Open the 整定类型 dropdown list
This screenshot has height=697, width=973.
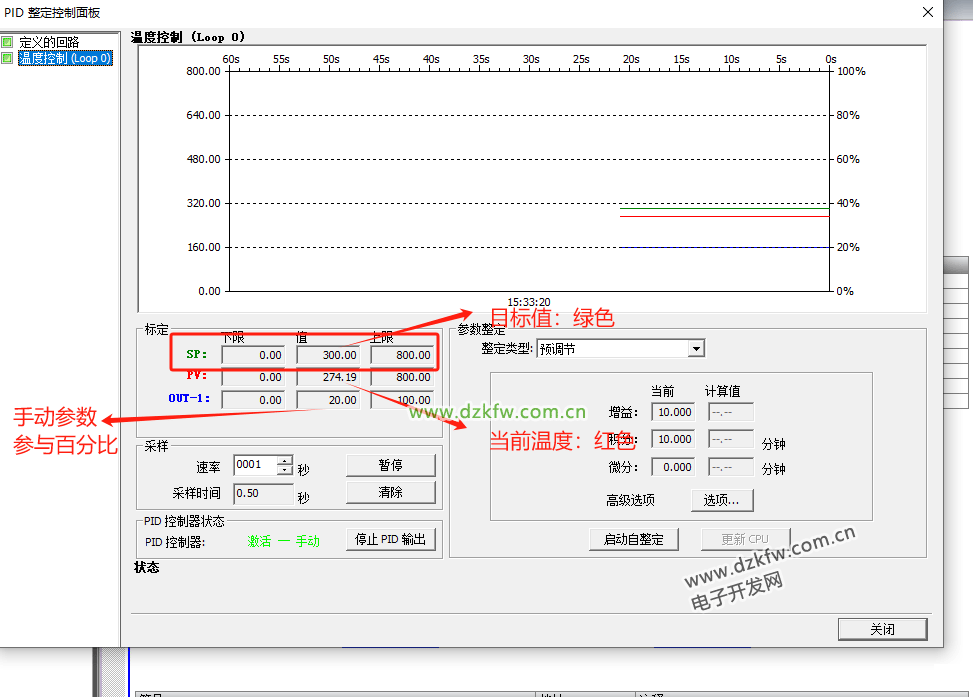pyautogui.click(x=696, y=349)
